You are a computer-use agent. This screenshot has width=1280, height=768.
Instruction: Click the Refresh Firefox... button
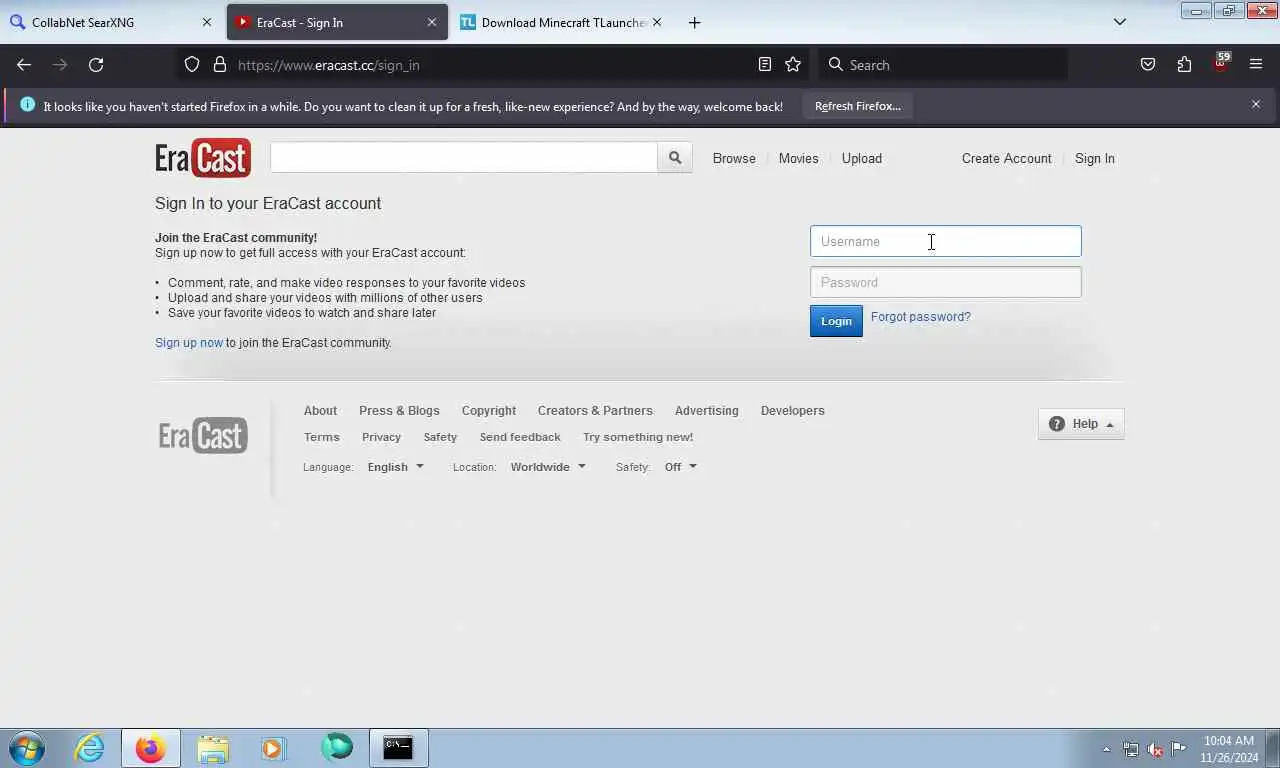click(858, 106)
